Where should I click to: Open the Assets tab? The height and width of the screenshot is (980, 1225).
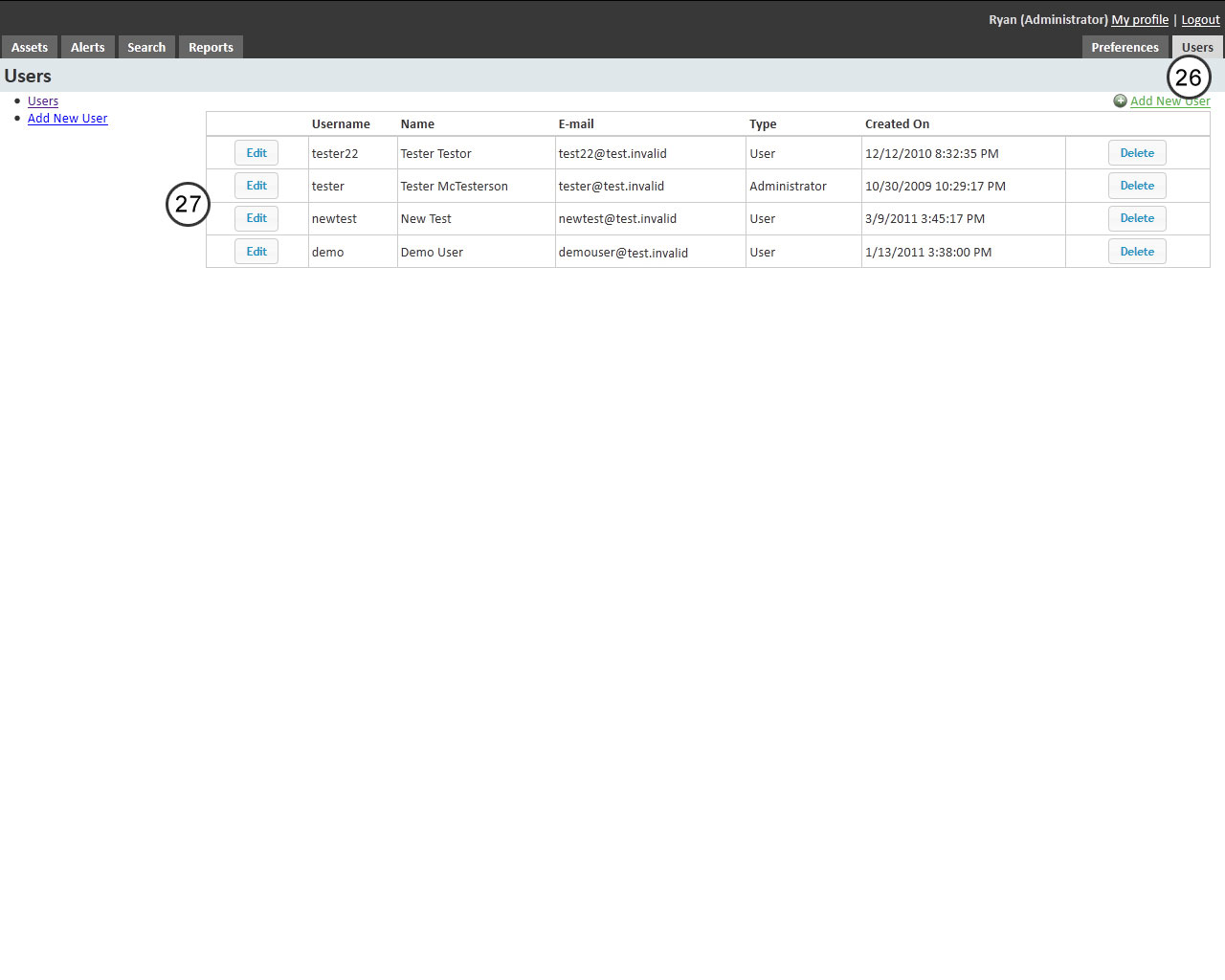[x=30, y=46]
